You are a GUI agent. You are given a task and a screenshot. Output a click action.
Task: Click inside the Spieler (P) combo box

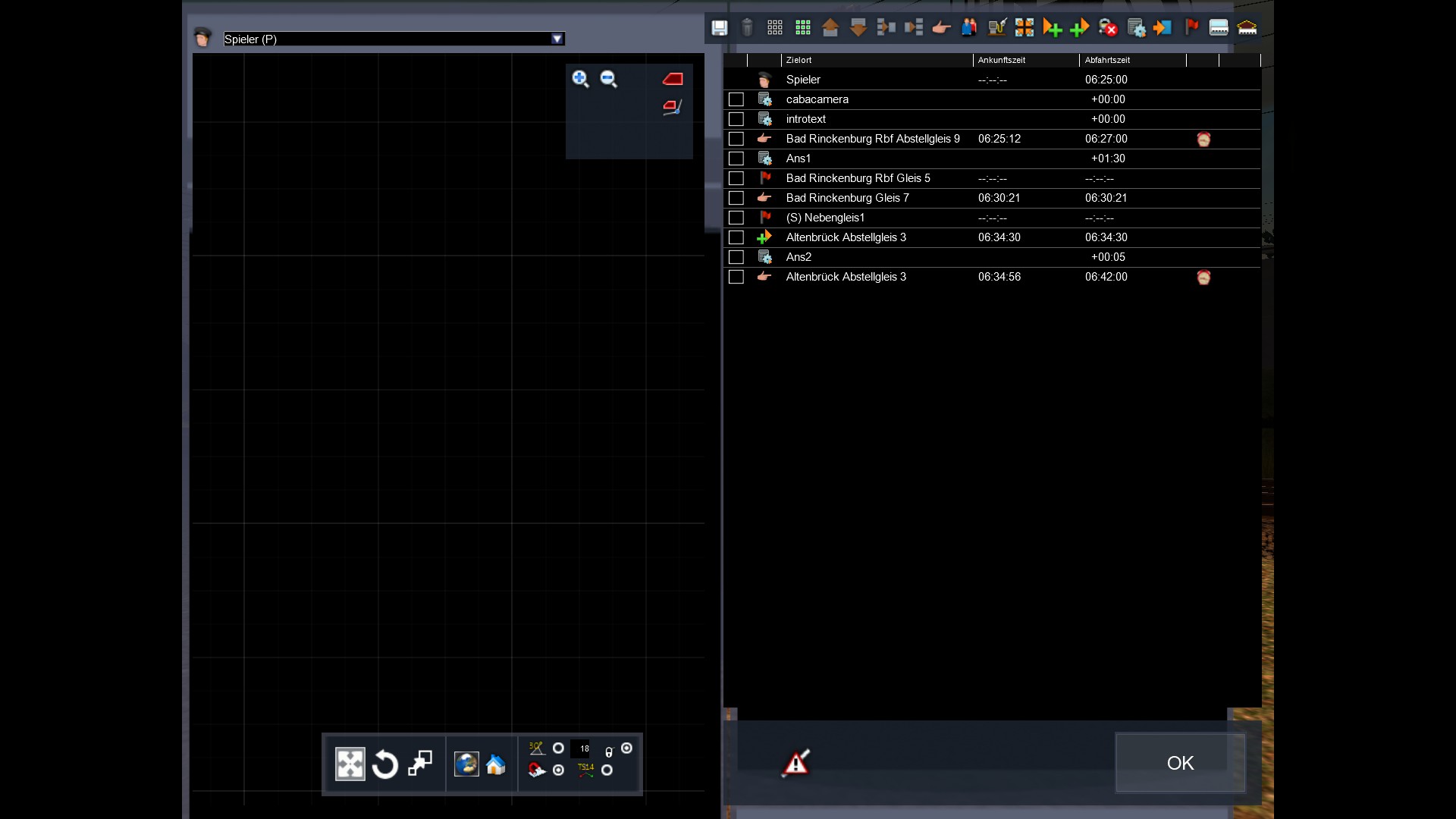click(x=387, y=39)
